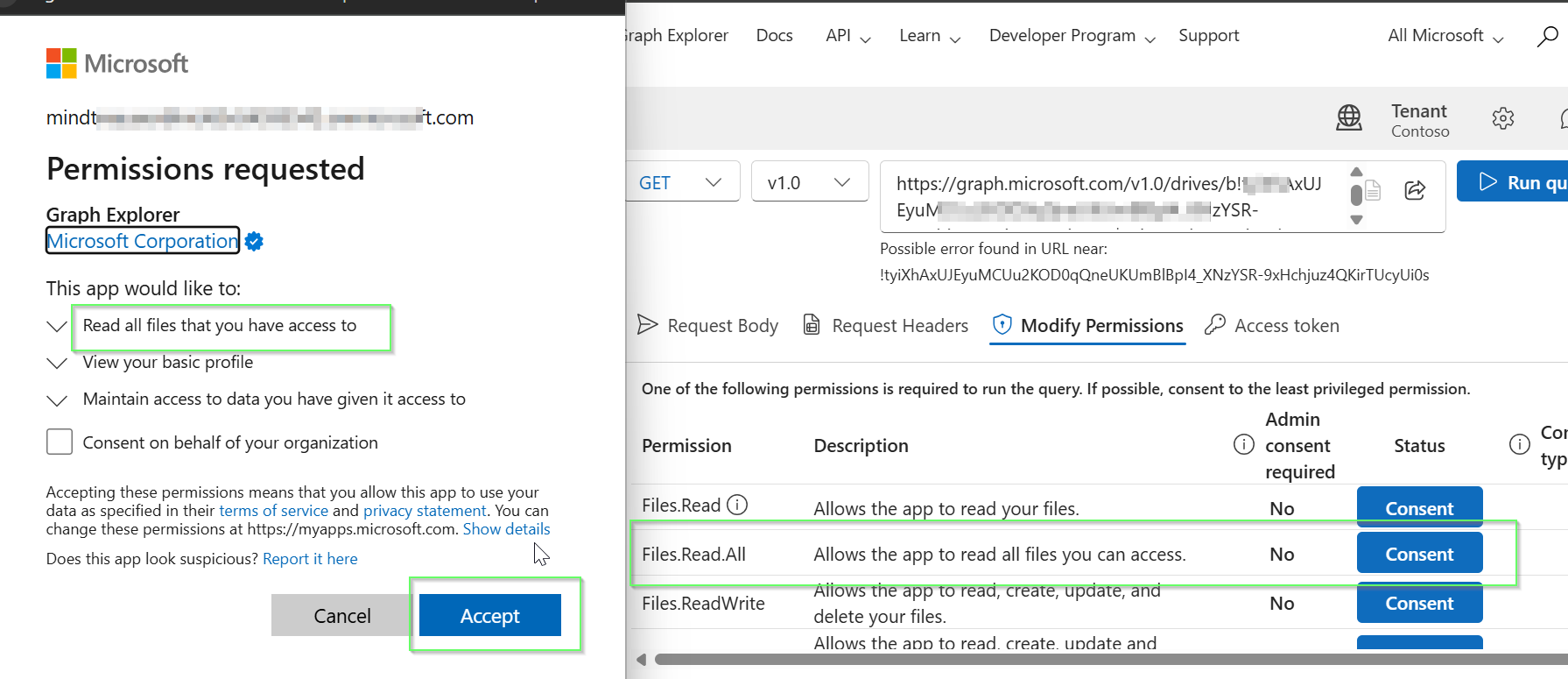Click the document icon beside URL box
This screenshot has width=1568, height=679.
tap(1373, 190)
